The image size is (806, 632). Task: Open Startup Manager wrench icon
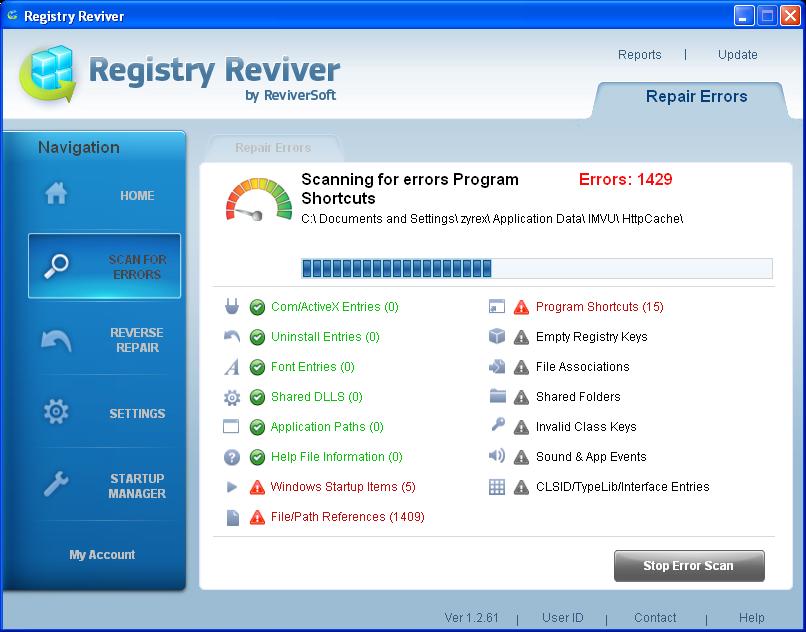tap(58, 486)
